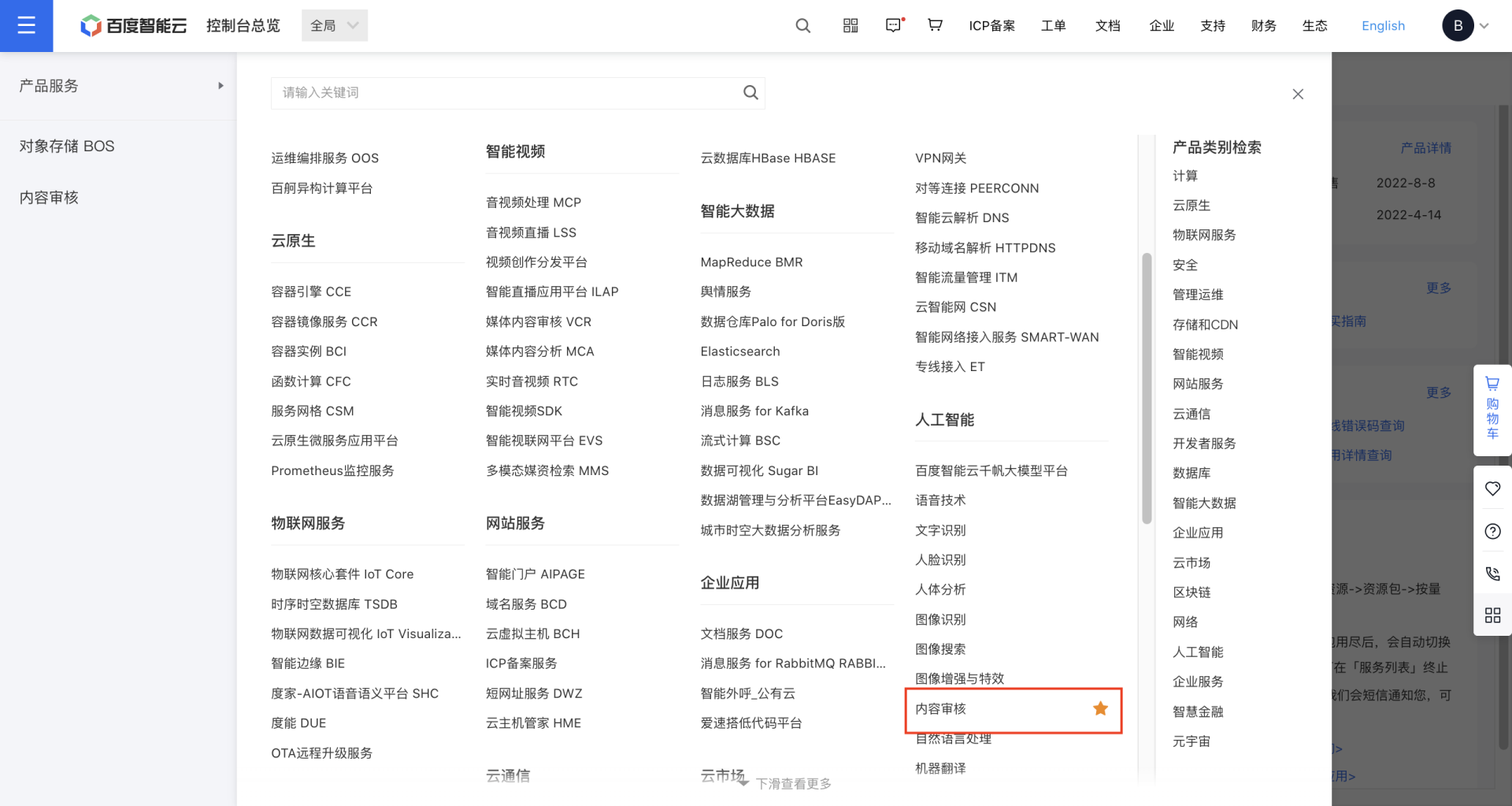Open the grid apps side icon

(1492, 615)
